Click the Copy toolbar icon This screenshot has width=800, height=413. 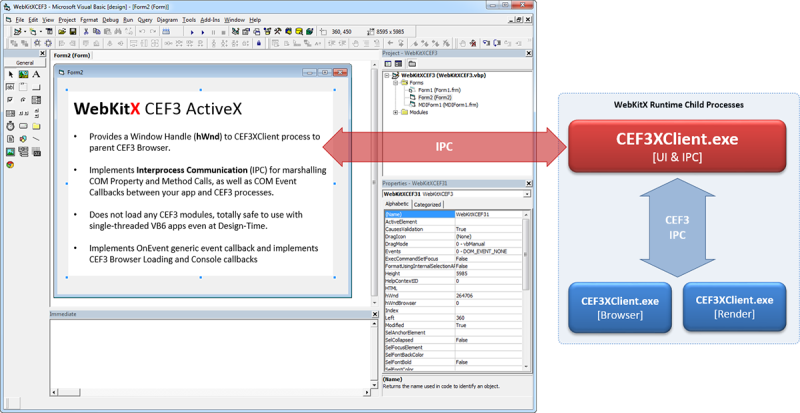[x=97, y=32]
